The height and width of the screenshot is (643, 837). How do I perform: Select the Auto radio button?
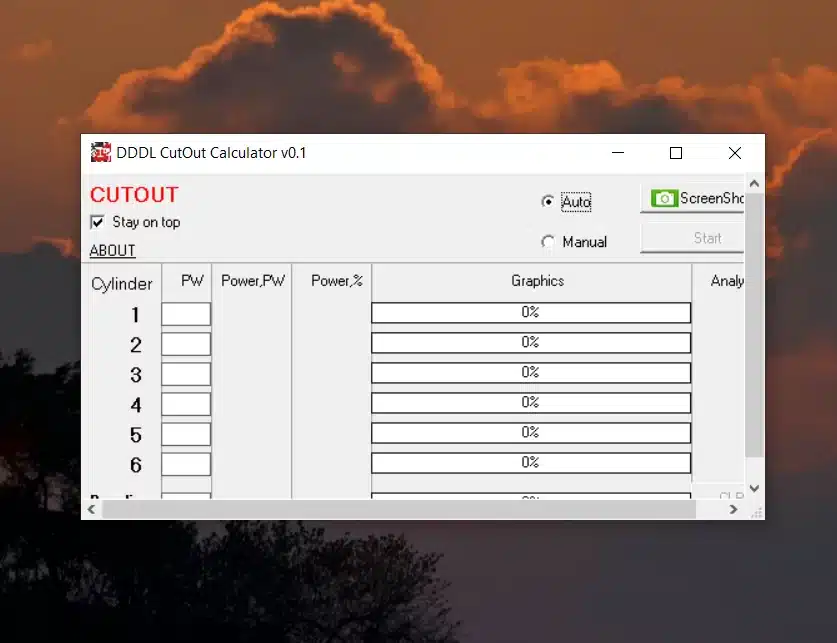pyautogui.click(x=548, y=200)
